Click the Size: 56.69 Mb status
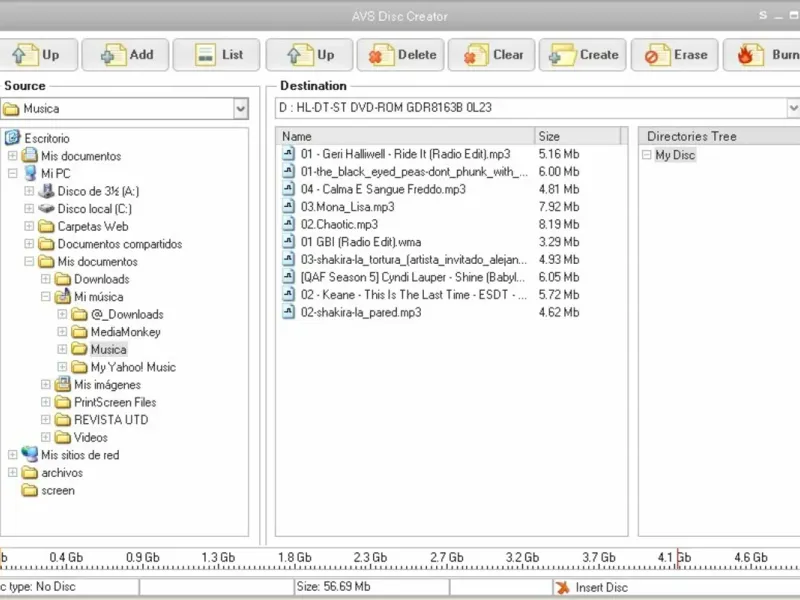This screenshot has width=800, height=600. coord(333,587)
